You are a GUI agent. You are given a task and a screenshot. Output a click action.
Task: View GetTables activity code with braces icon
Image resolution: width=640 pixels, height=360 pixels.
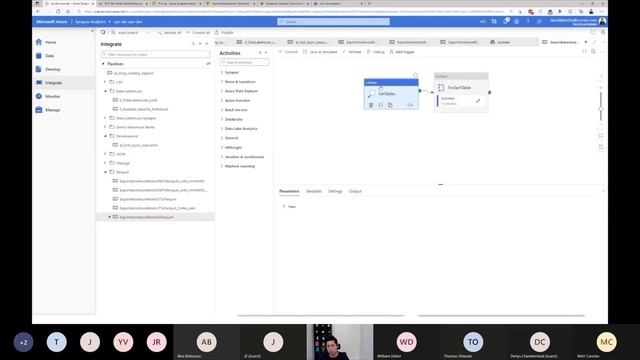[380, 105]
